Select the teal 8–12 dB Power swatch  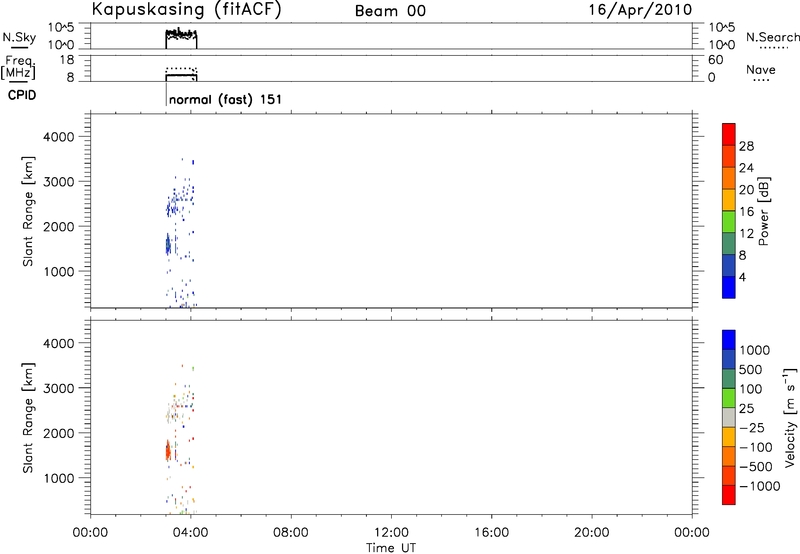(729, 244)
